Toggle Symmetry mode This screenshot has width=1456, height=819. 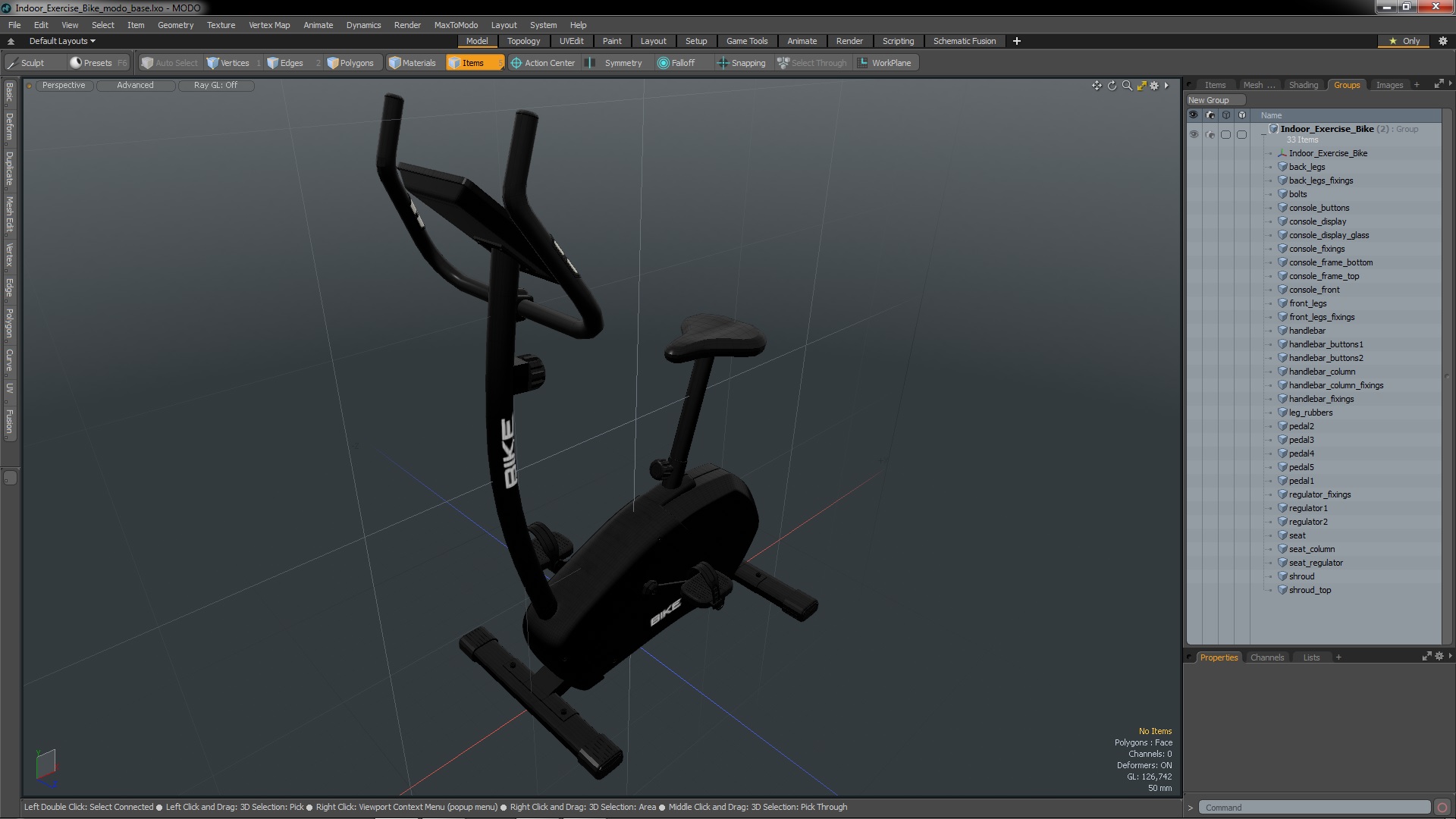615,63
